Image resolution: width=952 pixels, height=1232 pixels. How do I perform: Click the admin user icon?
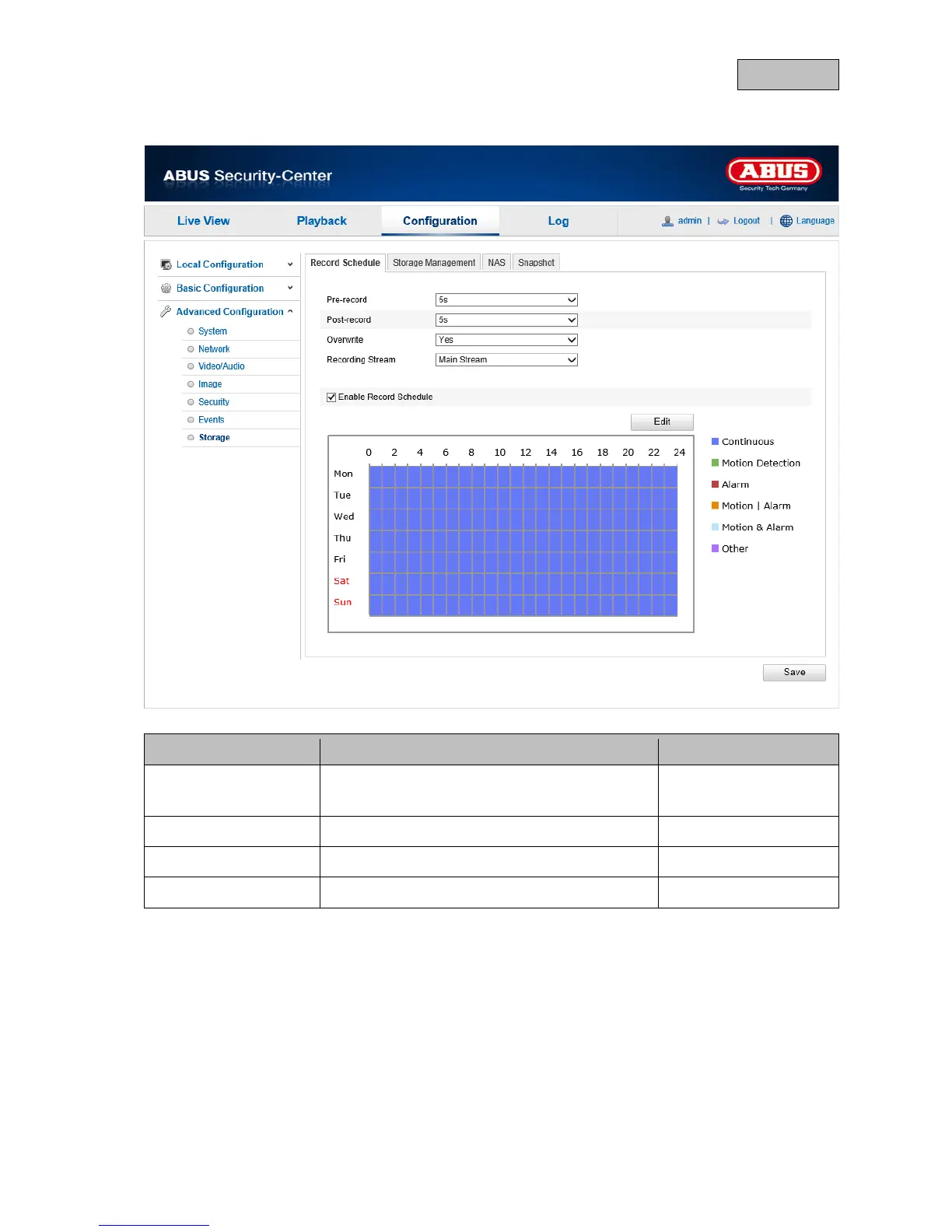[667, 221]
